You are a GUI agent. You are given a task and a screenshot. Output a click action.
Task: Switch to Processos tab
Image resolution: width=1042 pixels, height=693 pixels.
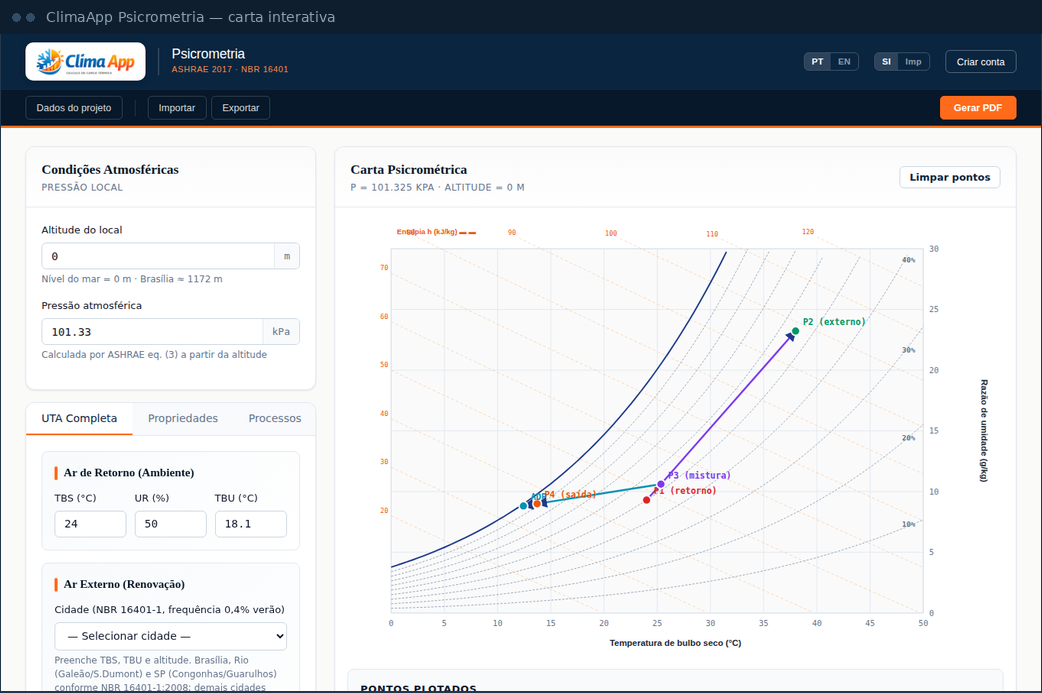(x=274, y=418)
